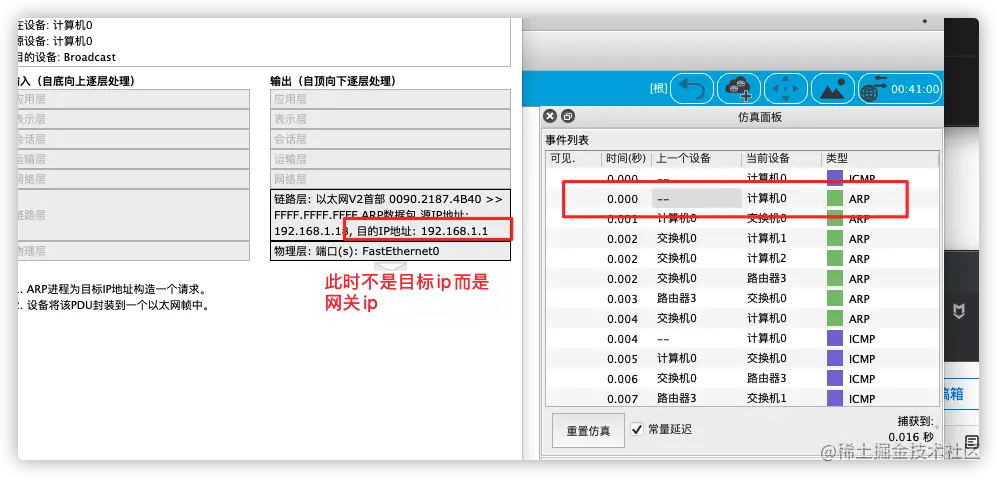Select the 0.002 event going to 计算机2

pos(742,259)
